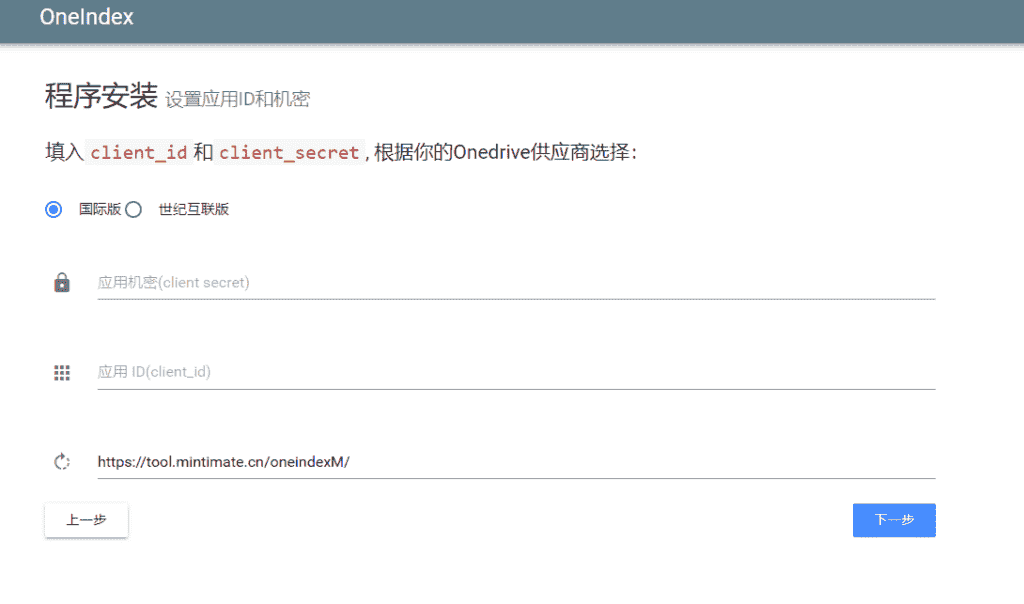The image size is (1024, 604).
Task: Click the 程序安装 heading text
Action: tap(101, 96)
